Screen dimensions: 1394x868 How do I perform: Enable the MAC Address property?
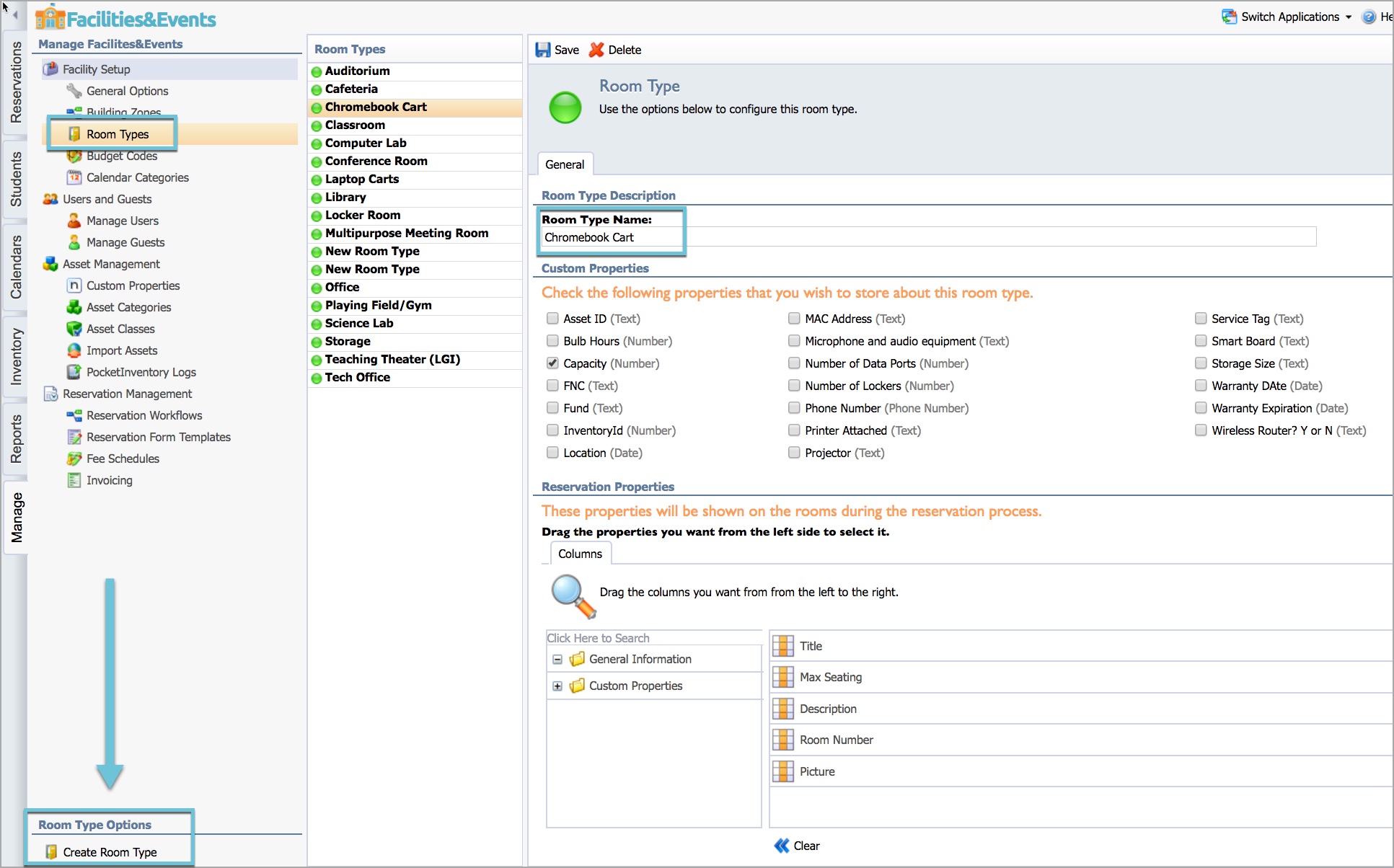pos(794,319)
